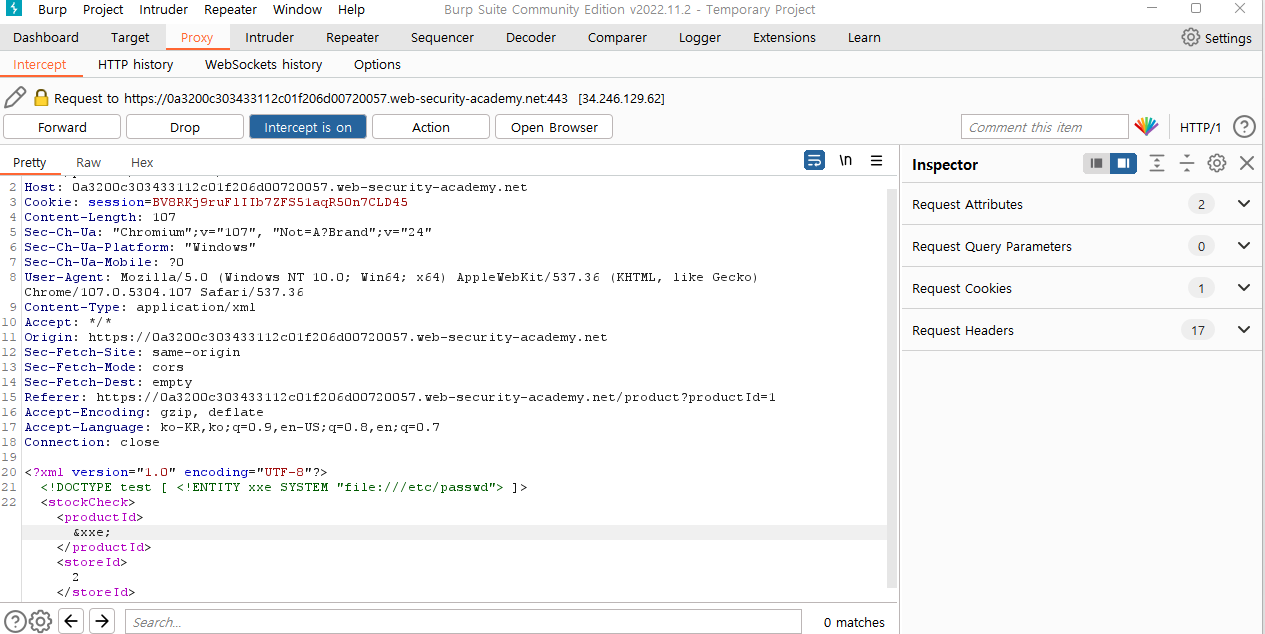Click the session cookie value text
Image resolution: width=1265 pixels, height=634 pixels.
pos(279,202)
